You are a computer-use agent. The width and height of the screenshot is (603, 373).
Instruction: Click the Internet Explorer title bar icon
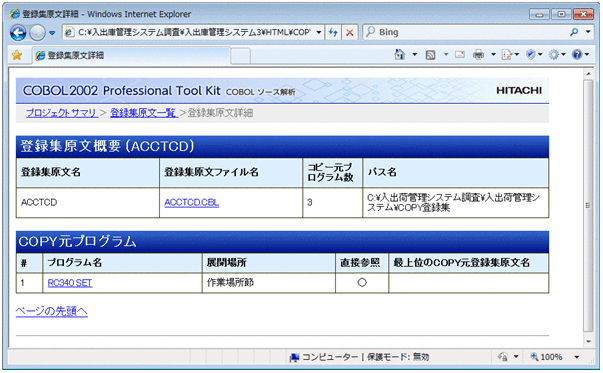15,14
